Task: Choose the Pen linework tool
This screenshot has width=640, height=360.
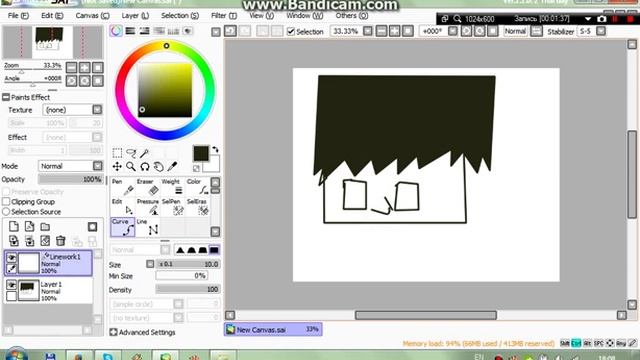Action: click(123, 187)
